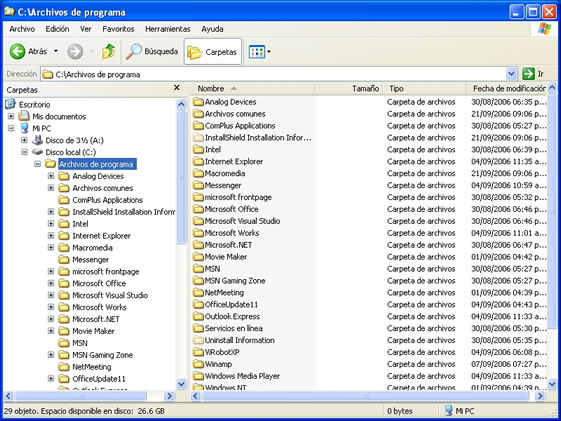Image resolution: width=561 pixels, height=421 pixels.
Task: Click the Outlook Express folder icon in list
Action: [x=198, y=317]
